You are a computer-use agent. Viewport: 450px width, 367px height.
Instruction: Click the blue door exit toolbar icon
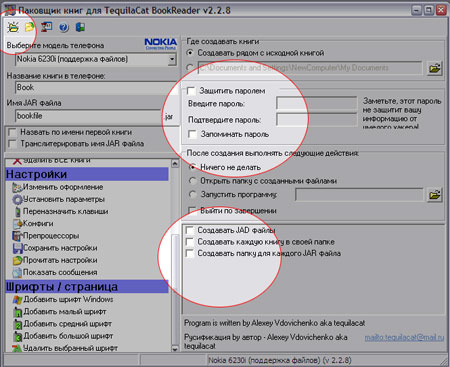click(x=80, y=27)
